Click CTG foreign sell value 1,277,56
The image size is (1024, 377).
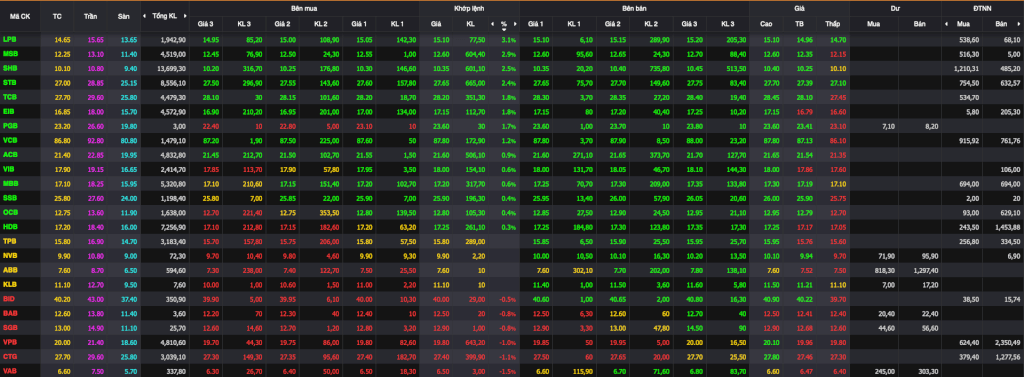pos(1008,356)
